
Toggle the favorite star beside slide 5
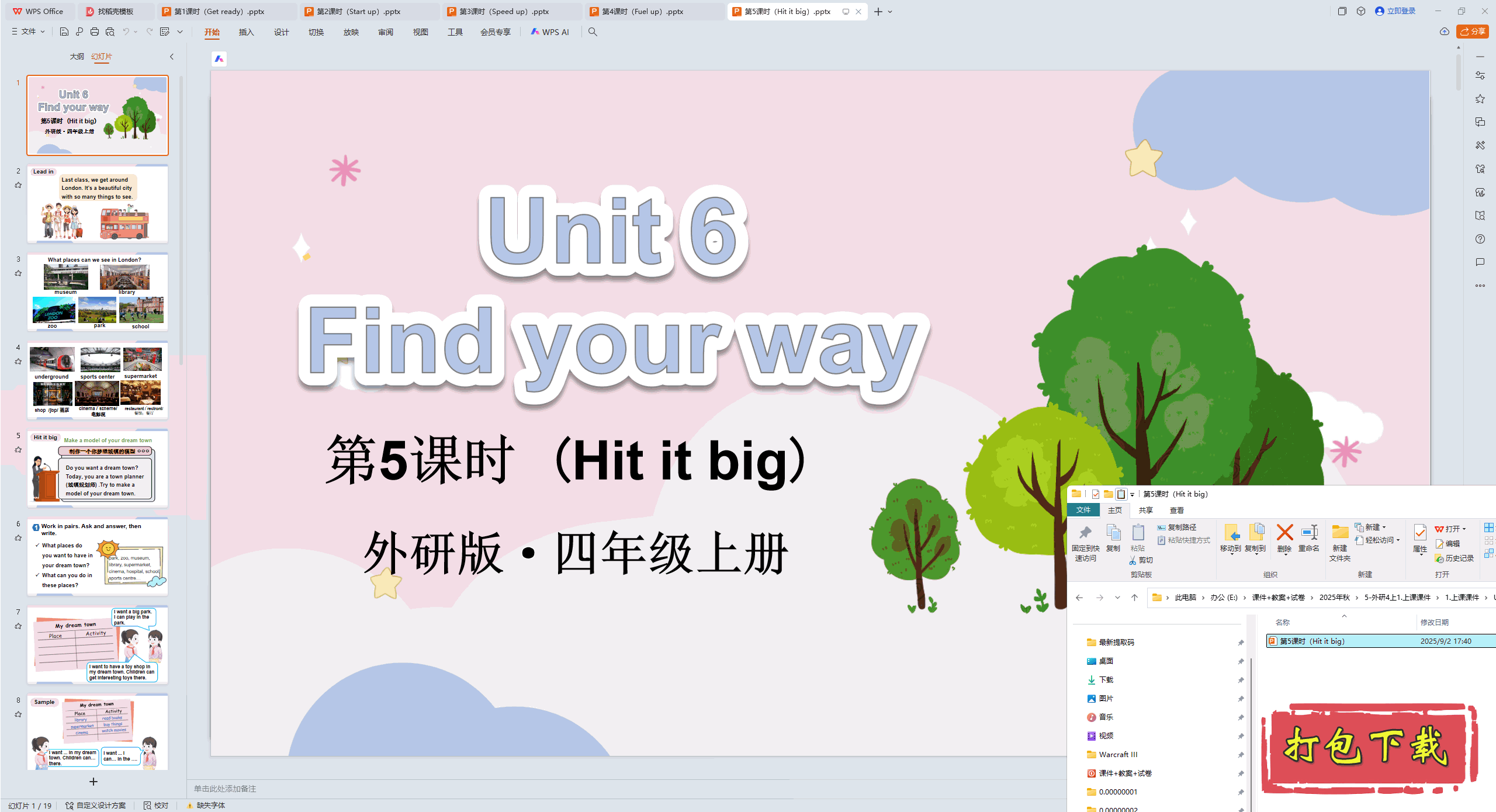[18, 450]
